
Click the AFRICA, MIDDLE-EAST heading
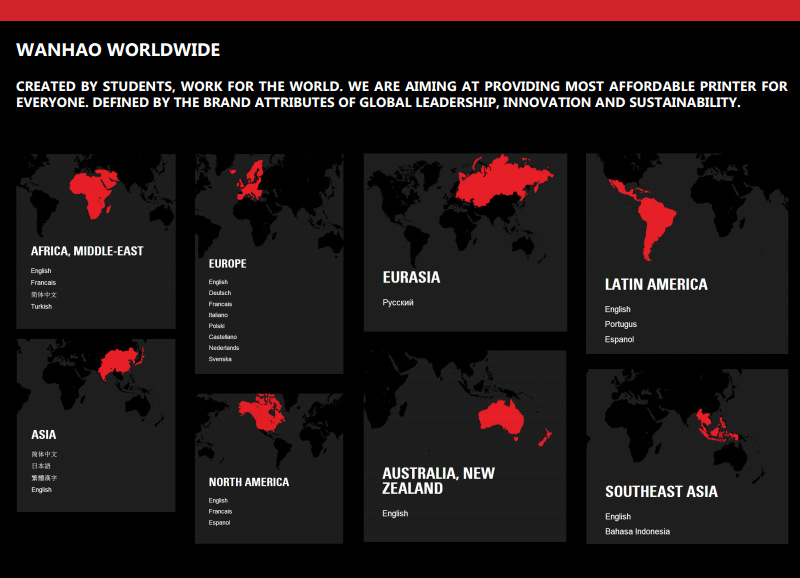click(87, 251)
